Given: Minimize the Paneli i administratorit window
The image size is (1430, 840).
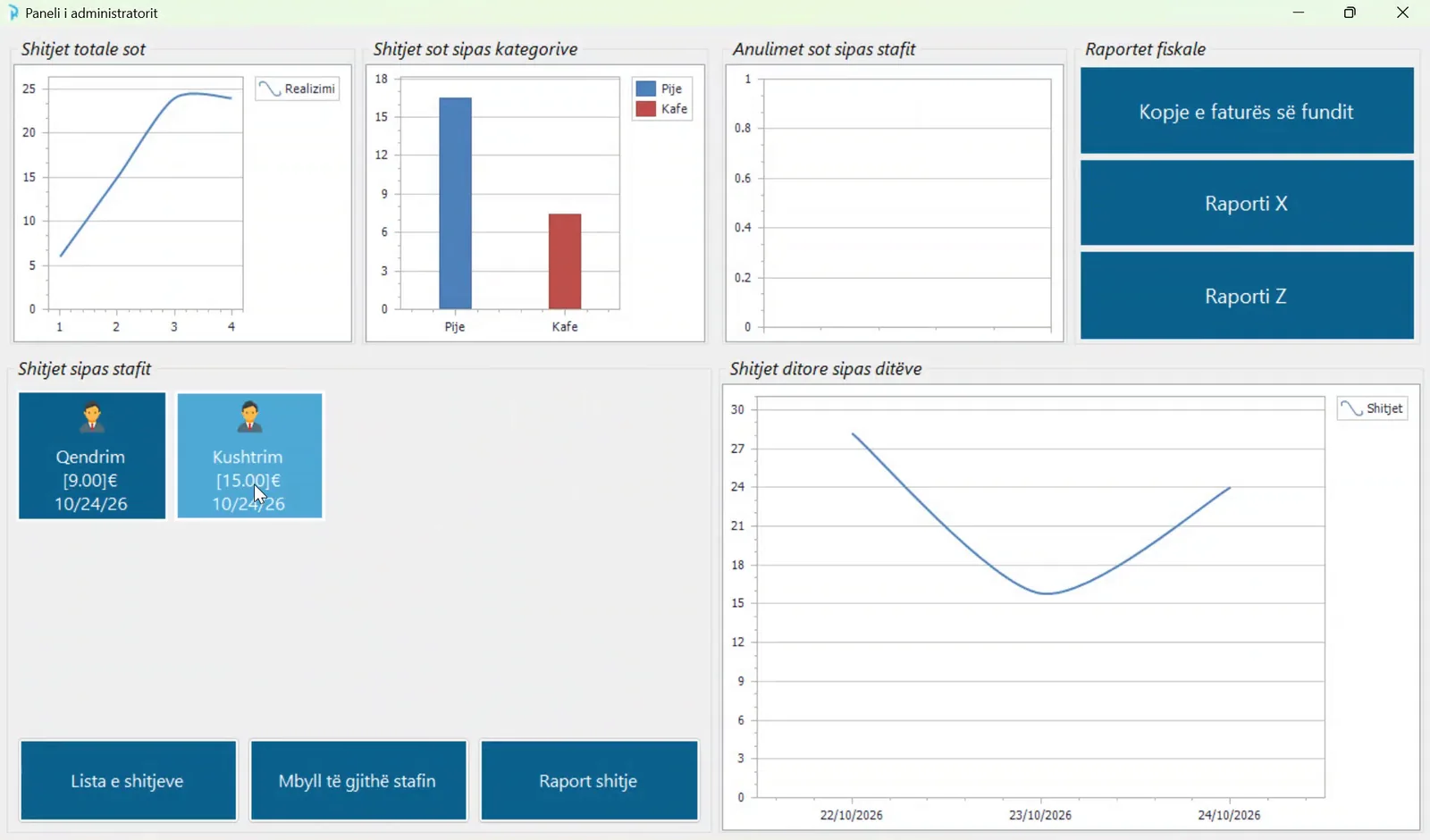Looking at the screenshot, I should [x=1299, y=13].
